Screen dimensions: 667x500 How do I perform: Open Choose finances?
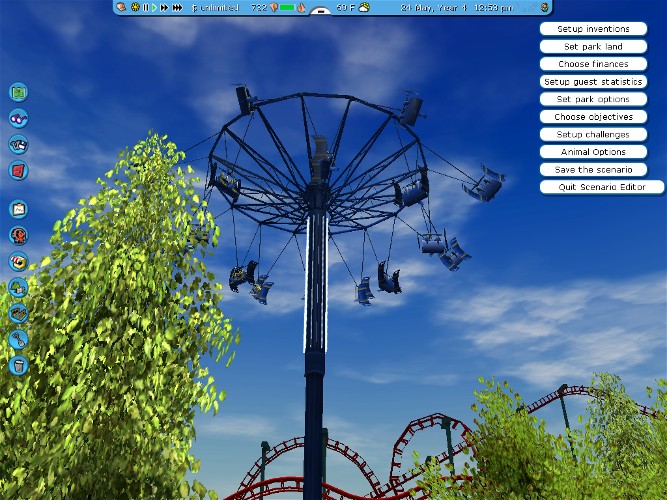pos(593,64)
